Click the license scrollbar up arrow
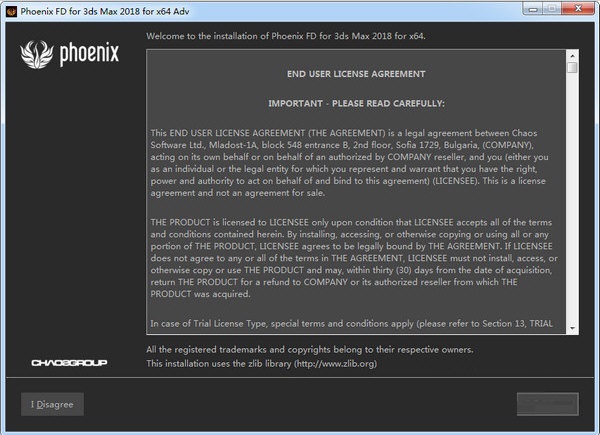This screenshot has width=600, height=435. coord(572,56)
